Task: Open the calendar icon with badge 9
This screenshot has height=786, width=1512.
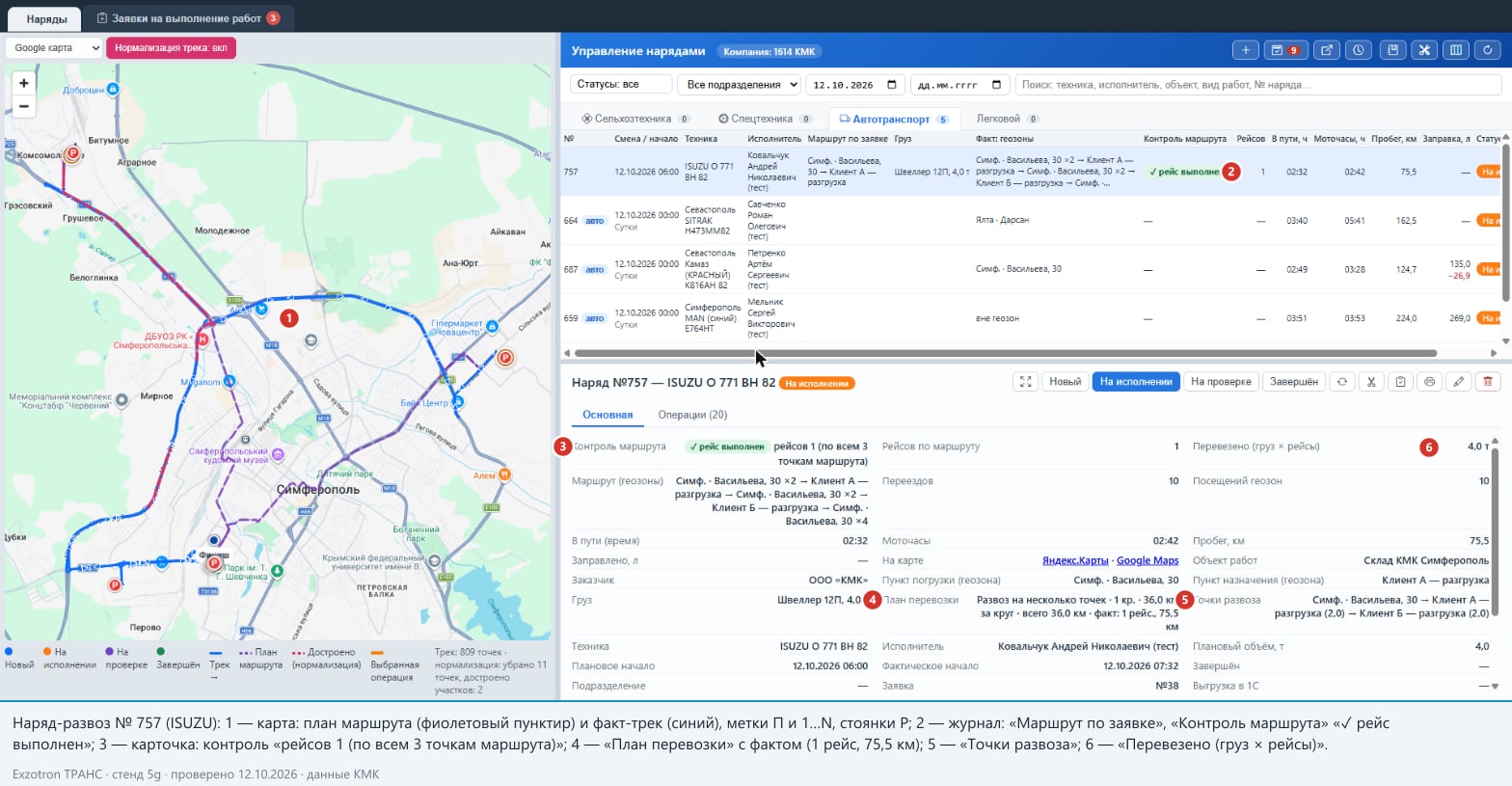Action: 1284,50
